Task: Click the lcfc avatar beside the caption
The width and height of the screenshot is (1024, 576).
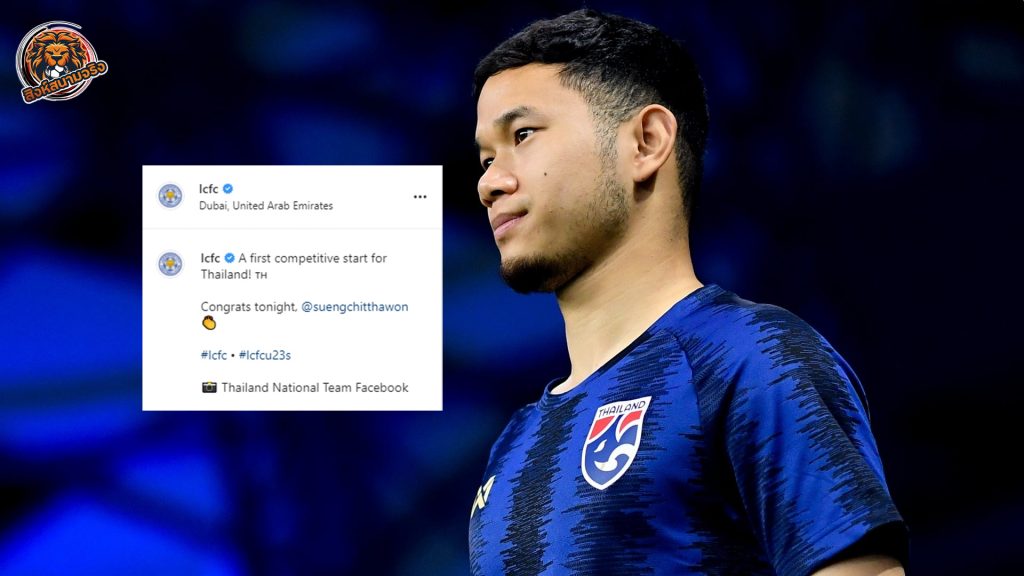Action: [x=170, y=264]
